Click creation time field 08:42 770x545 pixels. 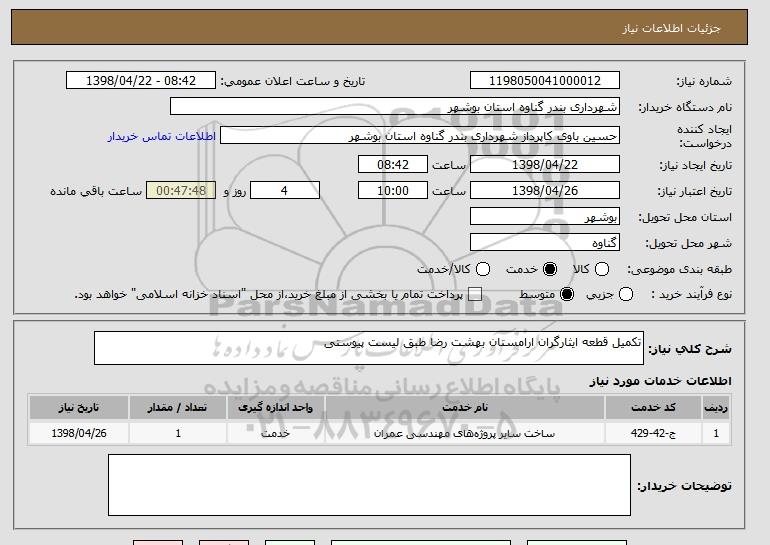coord(393,164)
